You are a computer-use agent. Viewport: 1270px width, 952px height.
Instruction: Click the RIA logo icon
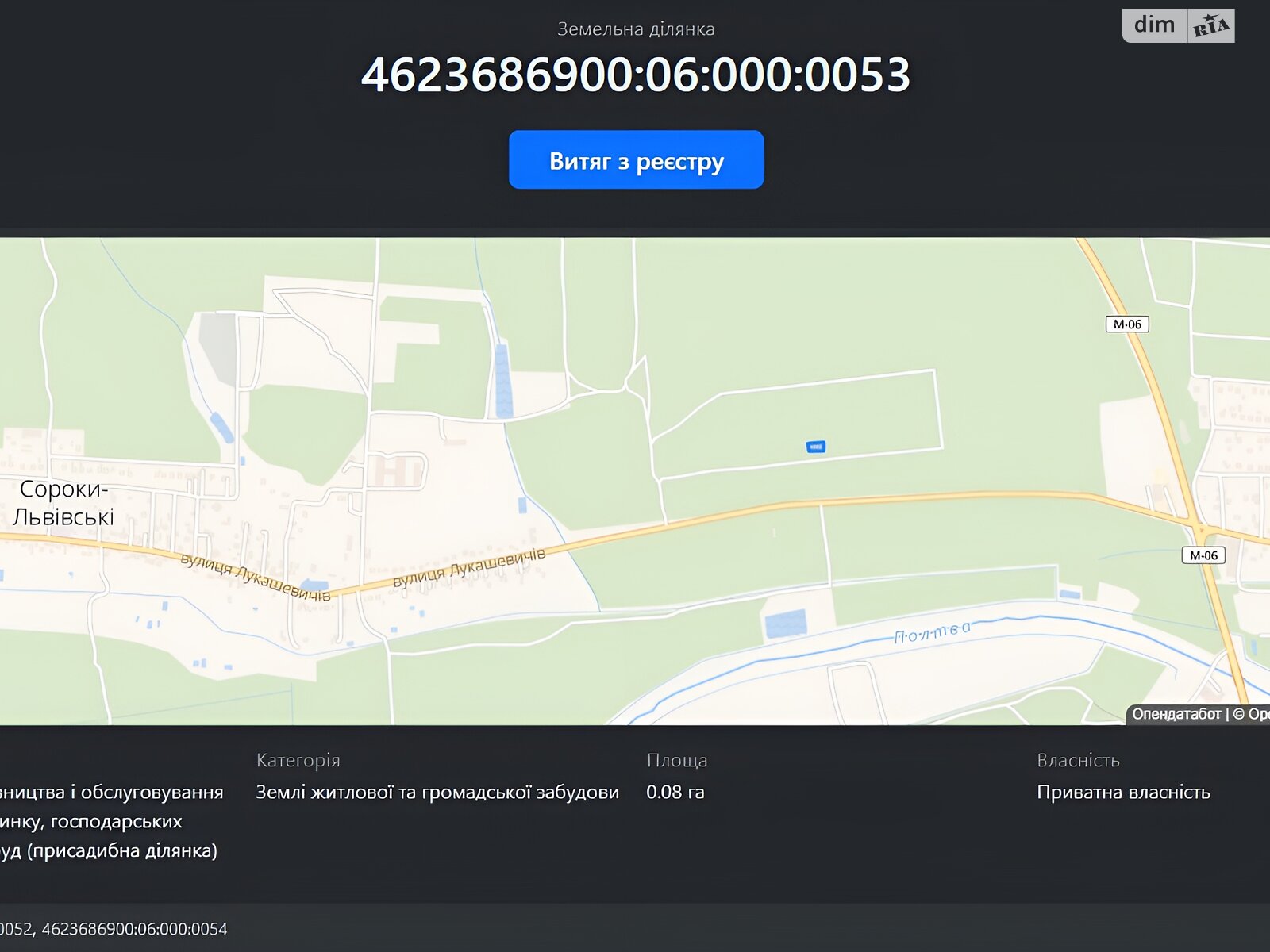click(x=1211, y=26)
